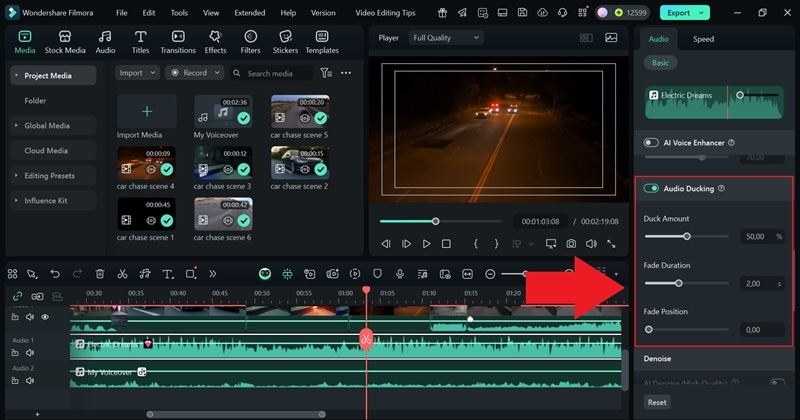The image size is (800, 420).
Task: Open the Stickers library
Action: [285, 41]
